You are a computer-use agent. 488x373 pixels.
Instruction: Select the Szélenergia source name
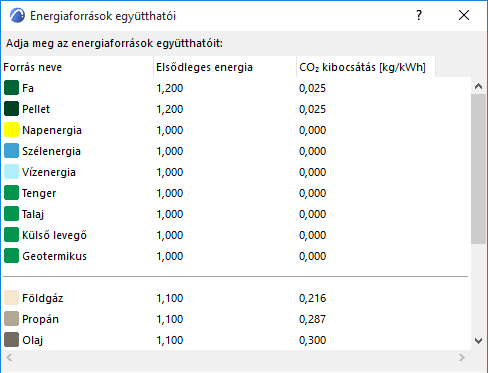coord(51,151)
